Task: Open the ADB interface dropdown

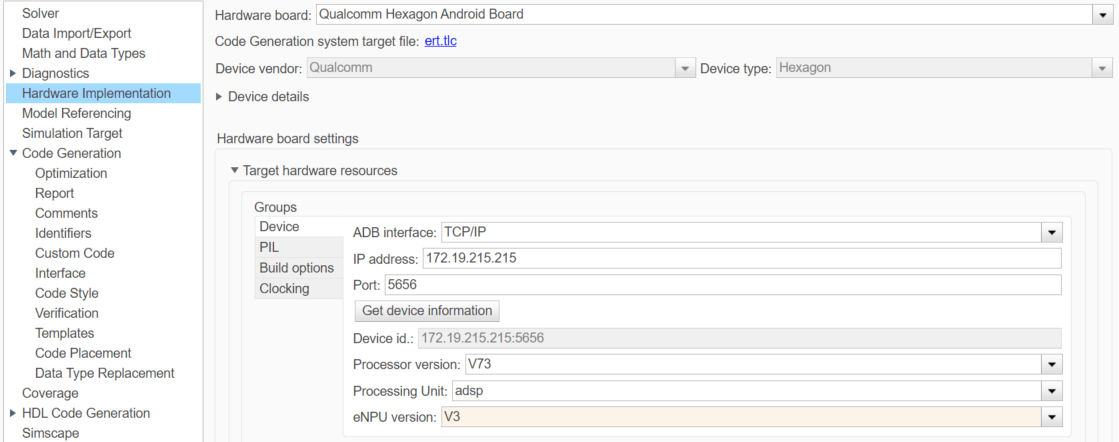Action: pos(1051,233)
